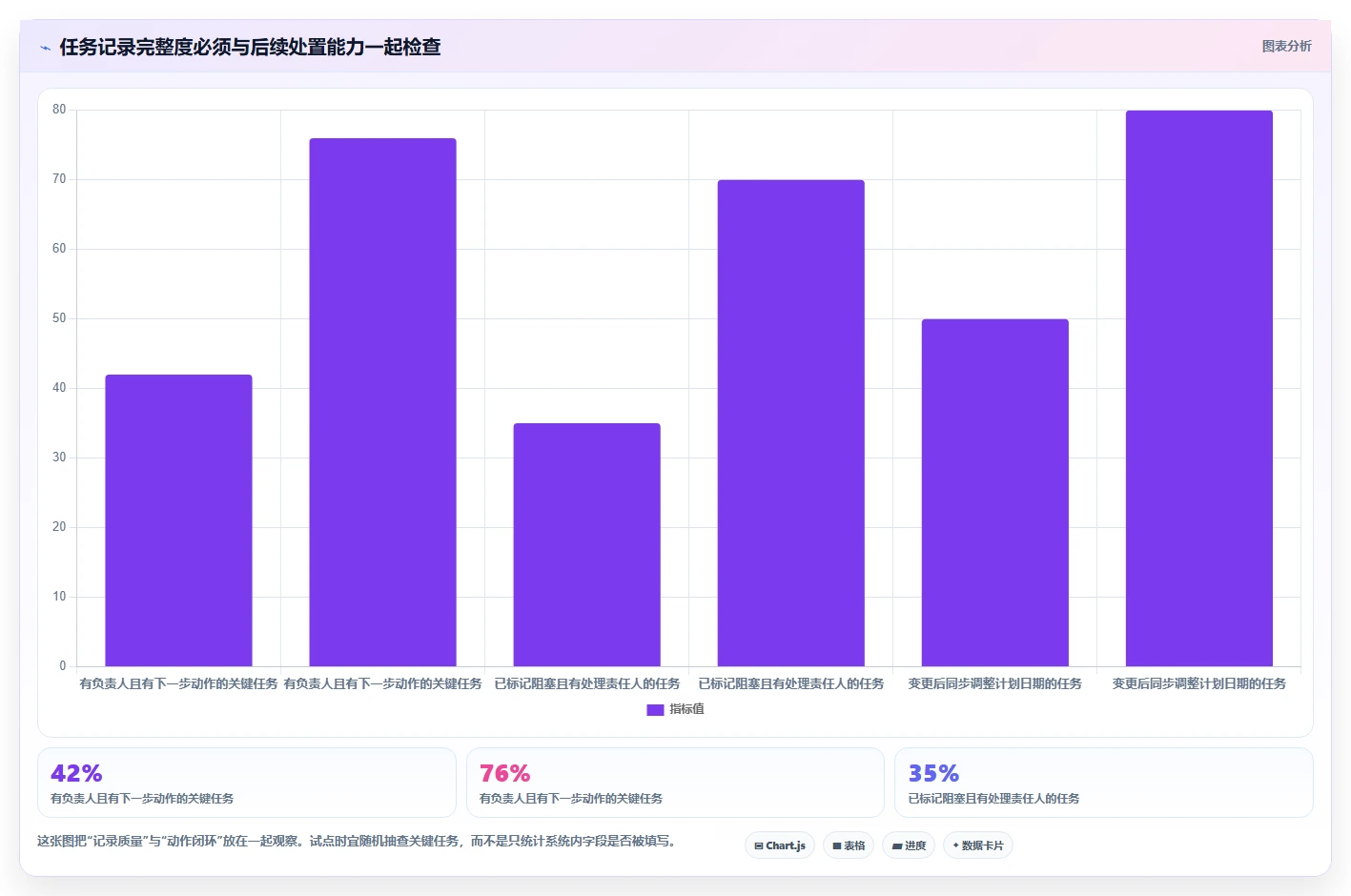Click the y-axis label 10
The image size is (1351, 896).
[59, 597]
